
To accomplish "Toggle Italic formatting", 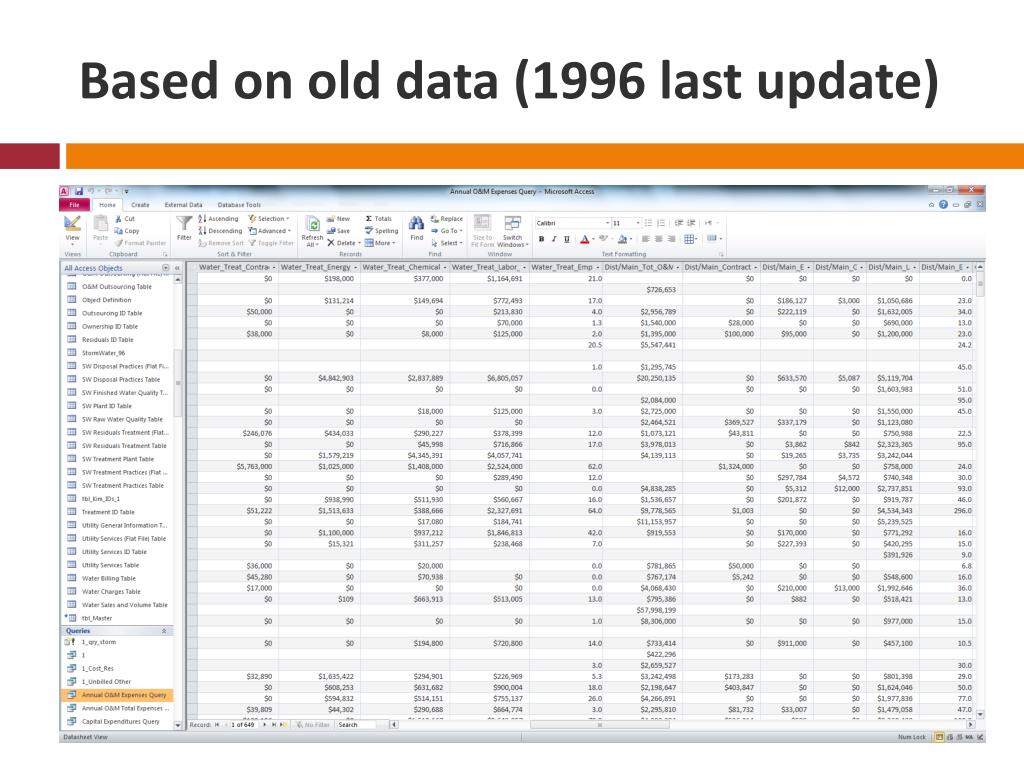I will click(554, 239).
